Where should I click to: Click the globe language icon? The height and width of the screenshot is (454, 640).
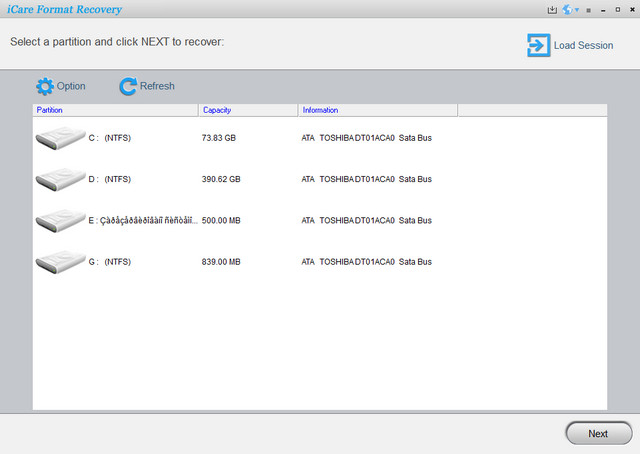tap(566, 10)
